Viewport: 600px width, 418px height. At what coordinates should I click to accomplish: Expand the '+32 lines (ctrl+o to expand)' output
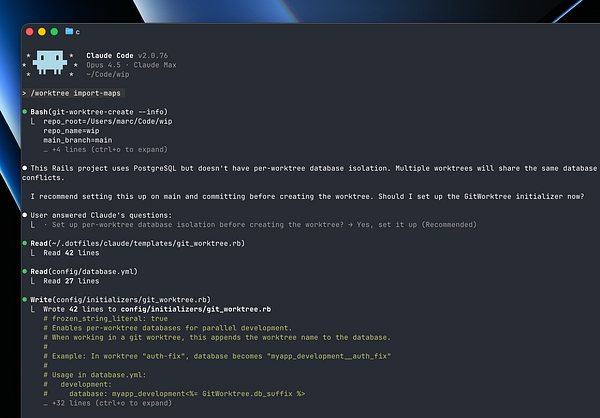pos(108,403)
